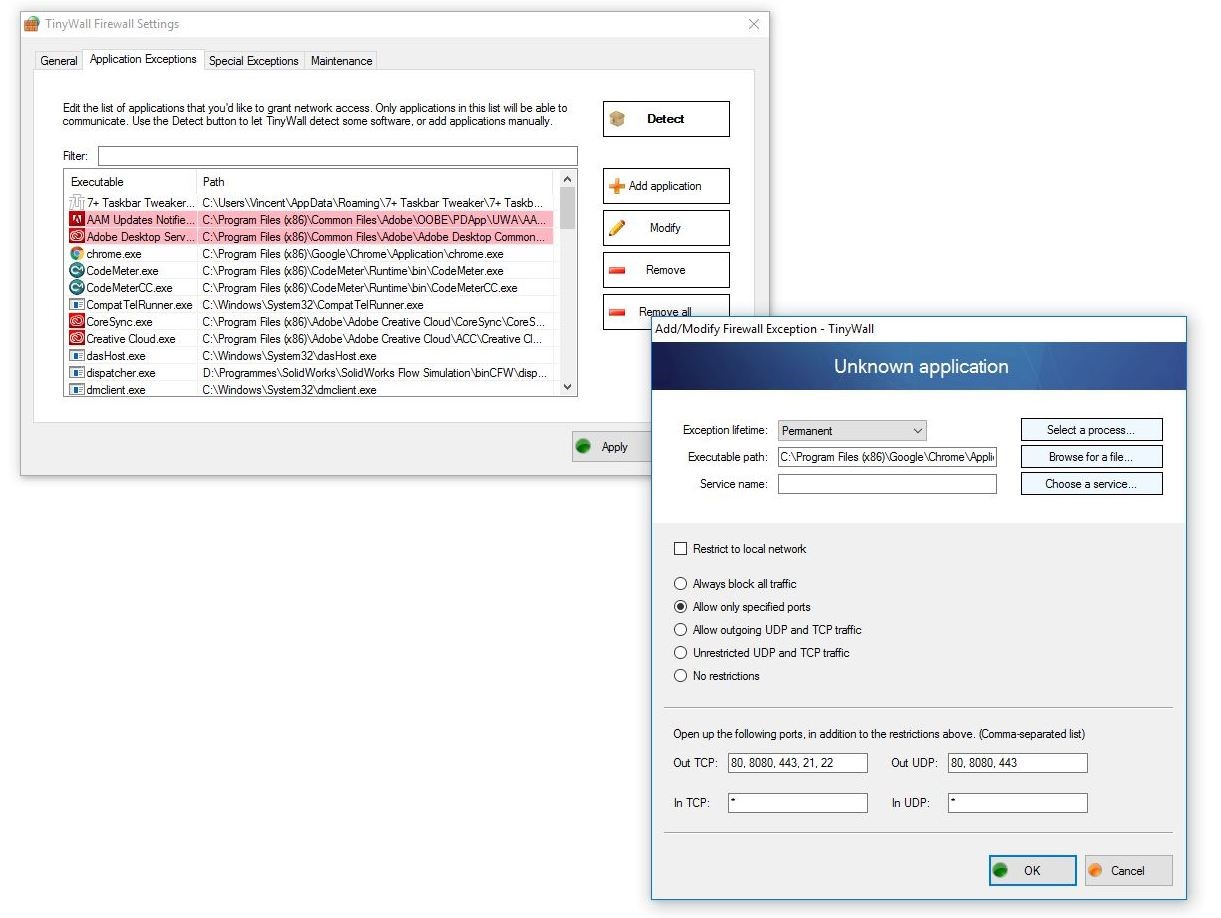
Task: Sort list by Executable column header
Action: tap(130, 182)
